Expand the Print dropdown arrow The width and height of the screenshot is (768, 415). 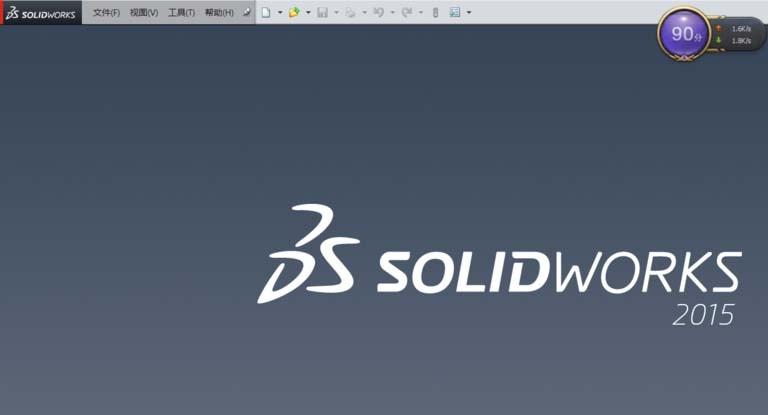[x=364, y=13]
